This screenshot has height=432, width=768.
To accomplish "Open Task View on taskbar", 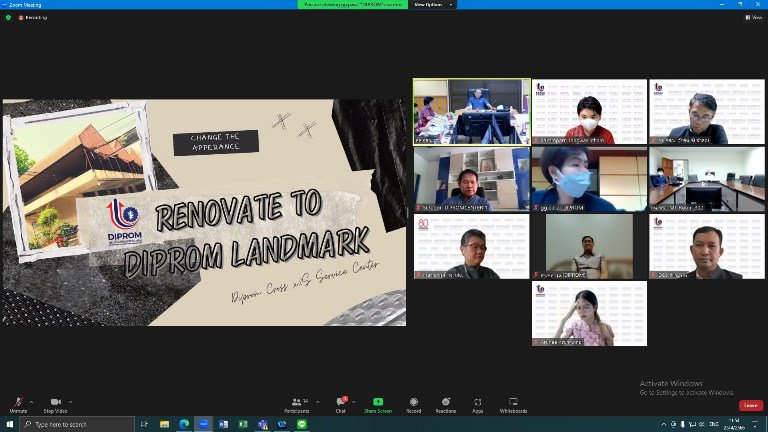I will coord(144,424).
